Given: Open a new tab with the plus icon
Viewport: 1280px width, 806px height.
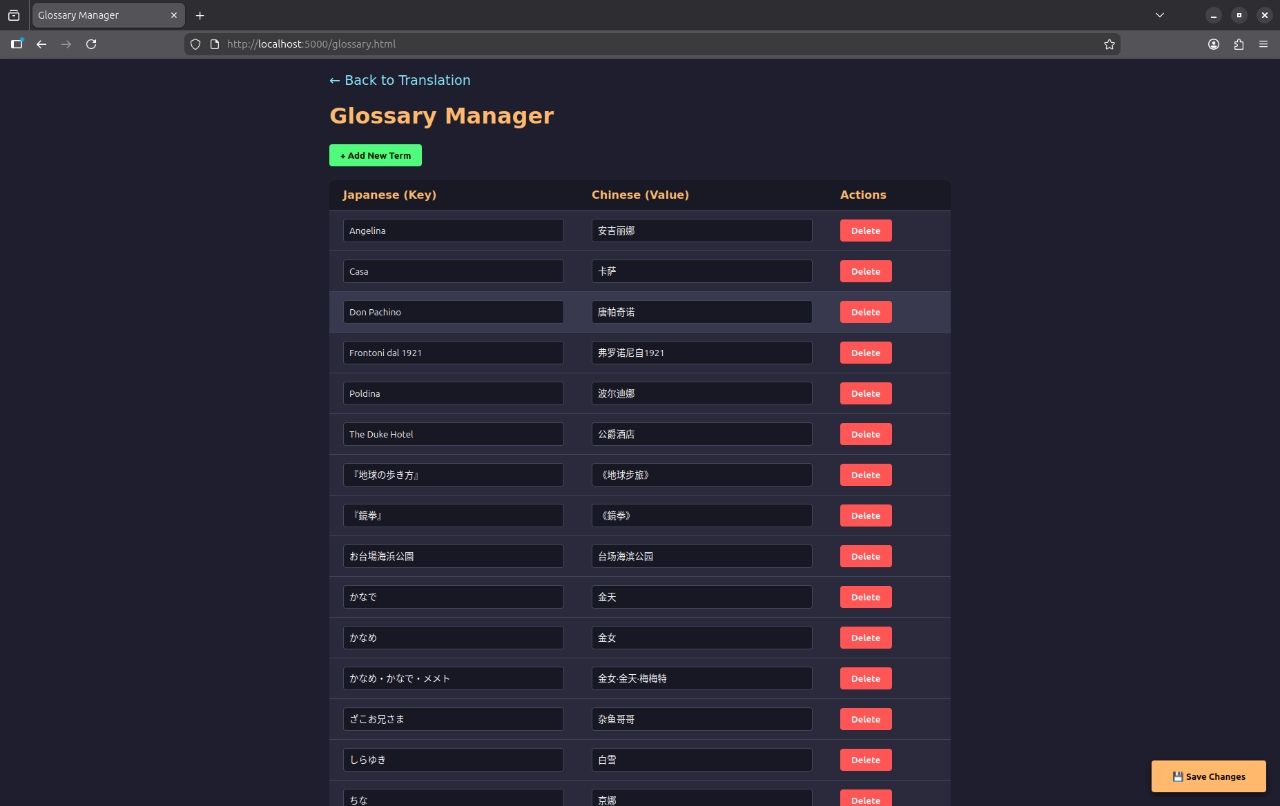Looking at the screenshot, I should point(200,15).
